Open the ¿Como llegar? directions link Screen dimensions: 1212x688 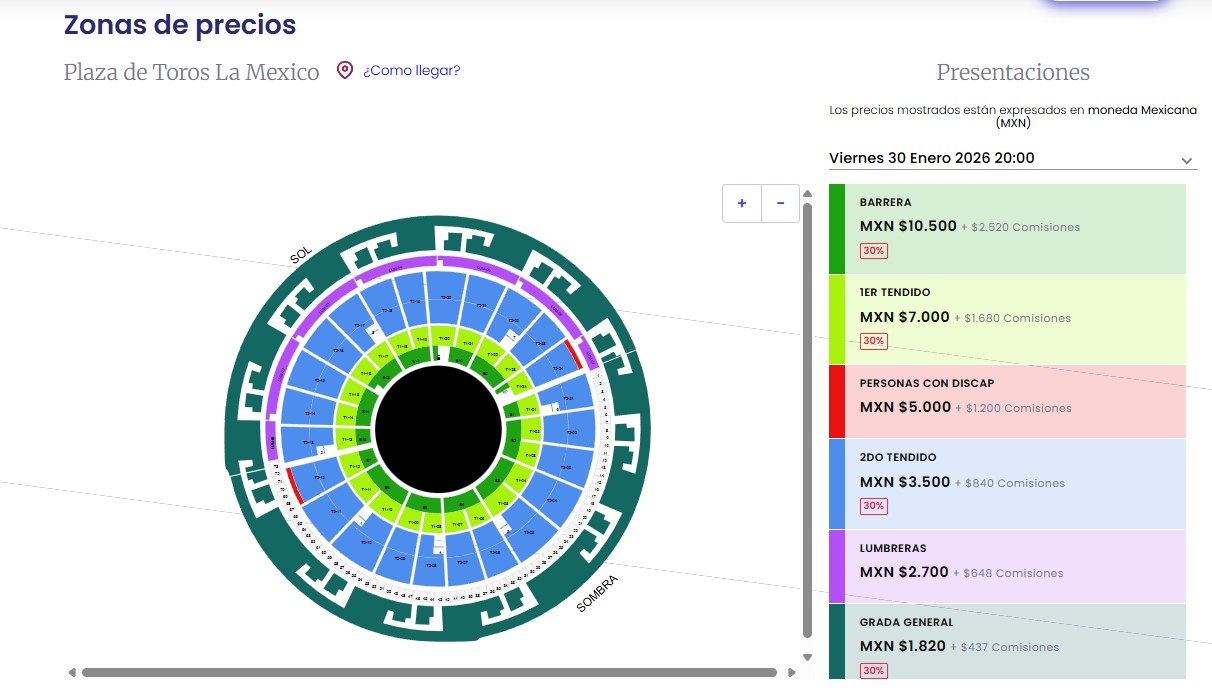[411, 70]
